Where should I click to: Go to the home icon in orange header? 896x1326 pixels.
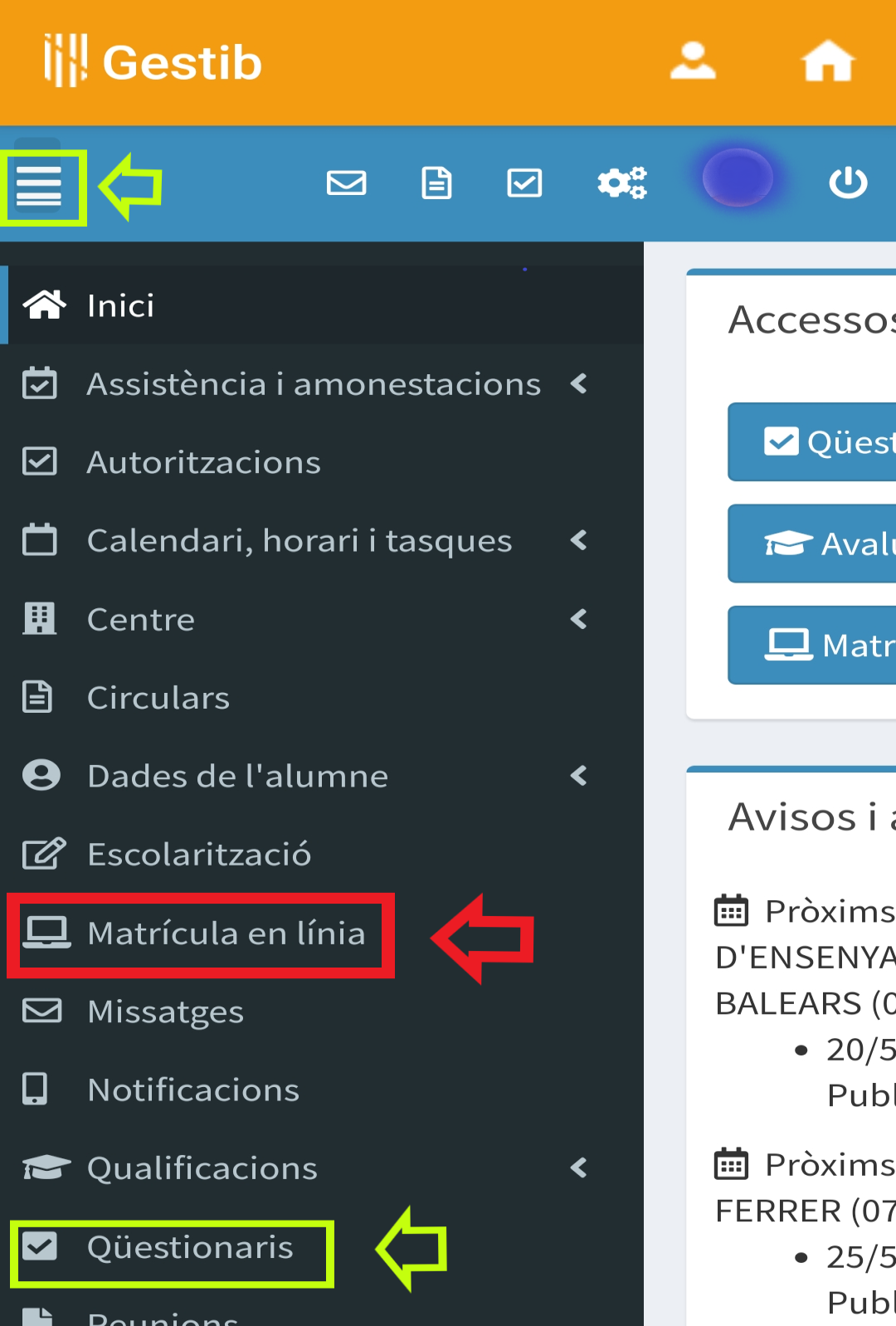pyautogui.click(x=827, y=61)
